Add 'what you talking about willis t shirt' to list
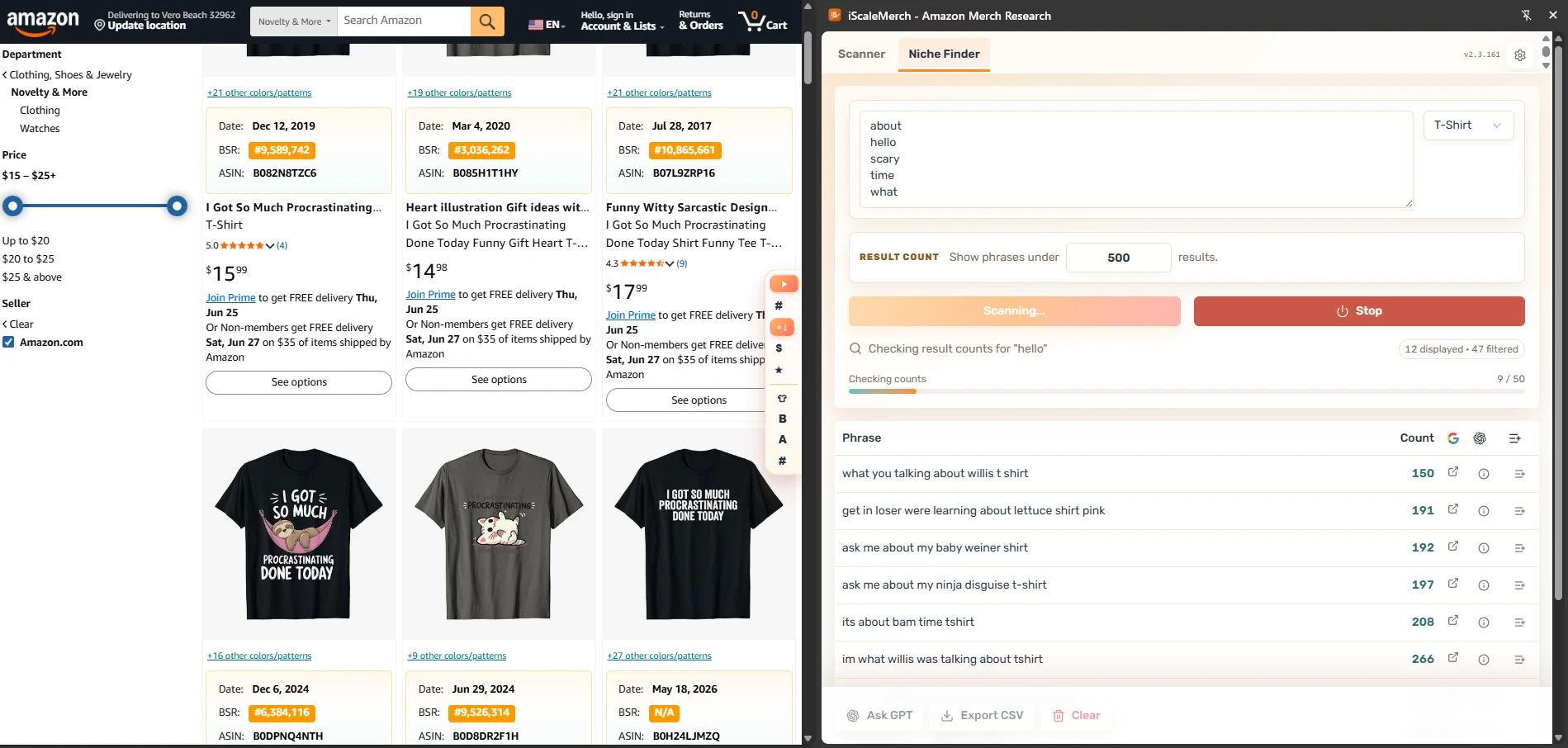This screenshot has width=1568, height=748. click(x=1519, y=474)
